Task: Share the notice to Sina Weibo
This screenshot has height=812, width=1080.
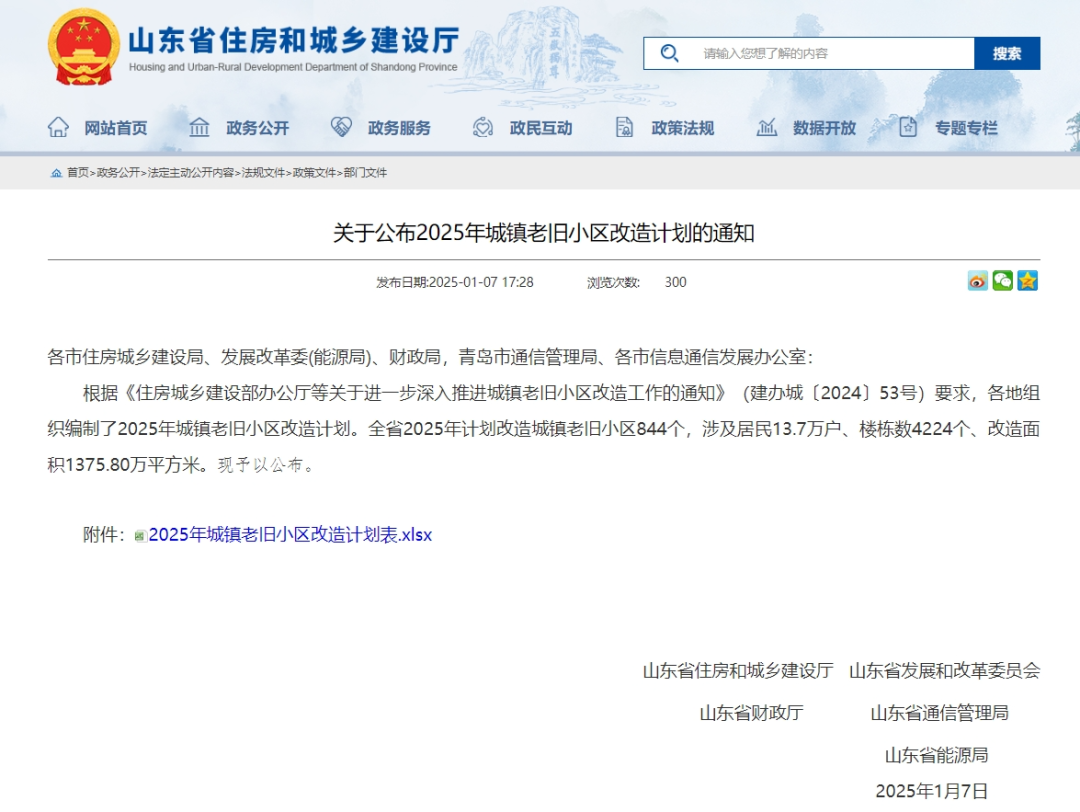Action: [977, 281]
